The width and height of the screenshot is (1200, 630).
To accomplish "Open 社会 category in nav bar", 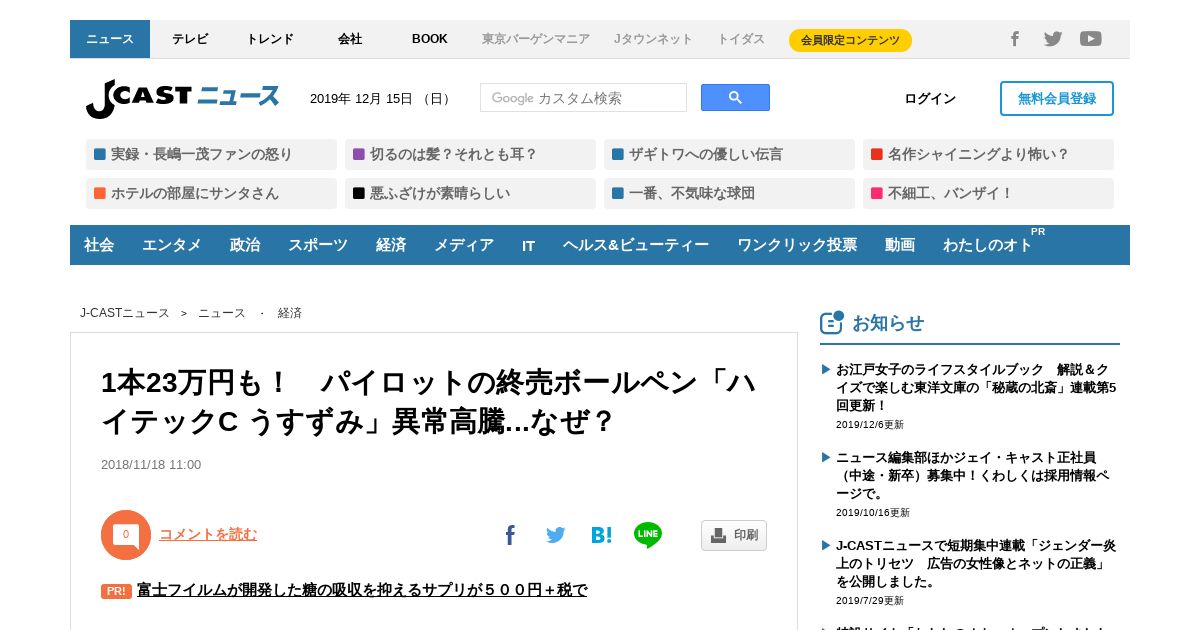I will point(99,245).
